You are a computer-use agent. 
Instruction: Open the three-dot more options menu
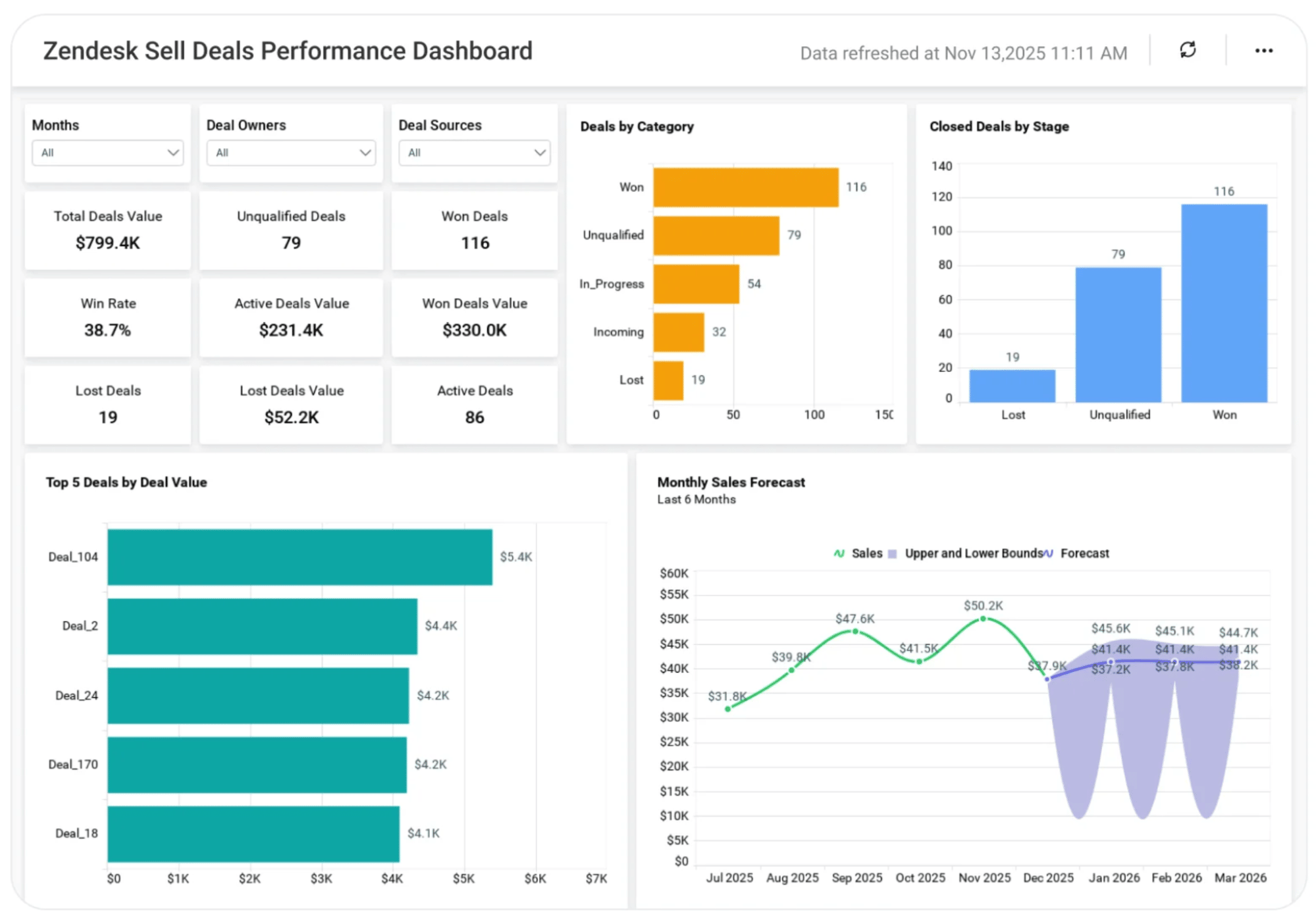click(x=1263, y=51)
